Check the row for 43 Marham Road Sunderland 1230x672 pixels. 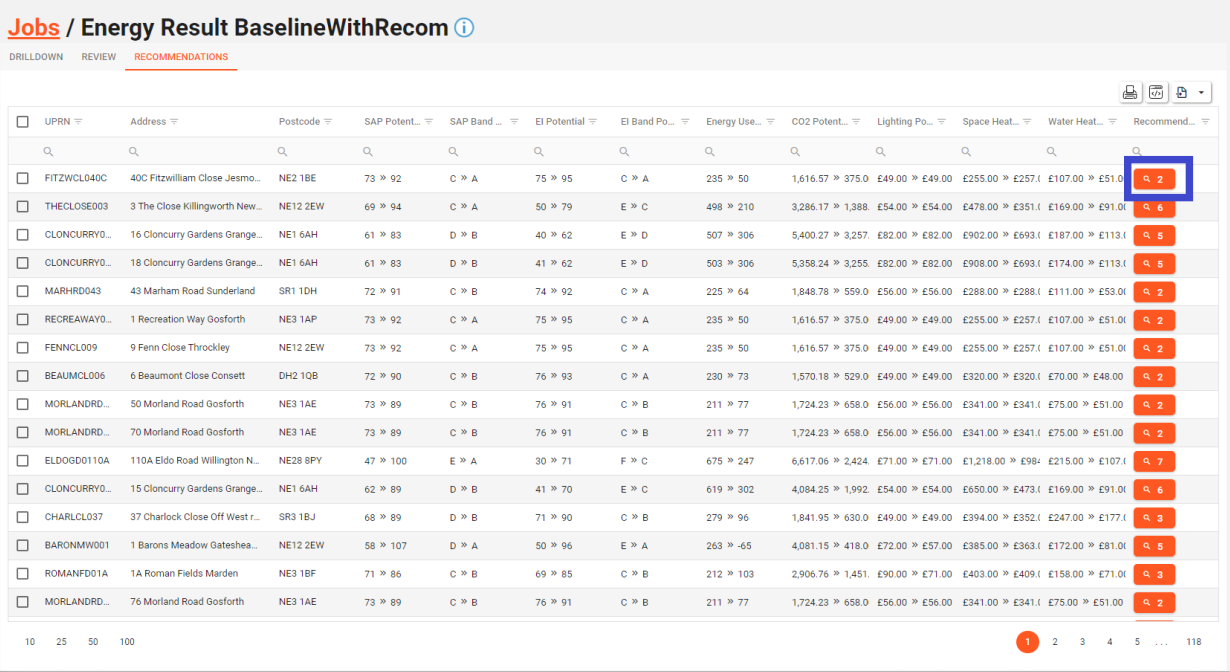(x=23, y=292)
